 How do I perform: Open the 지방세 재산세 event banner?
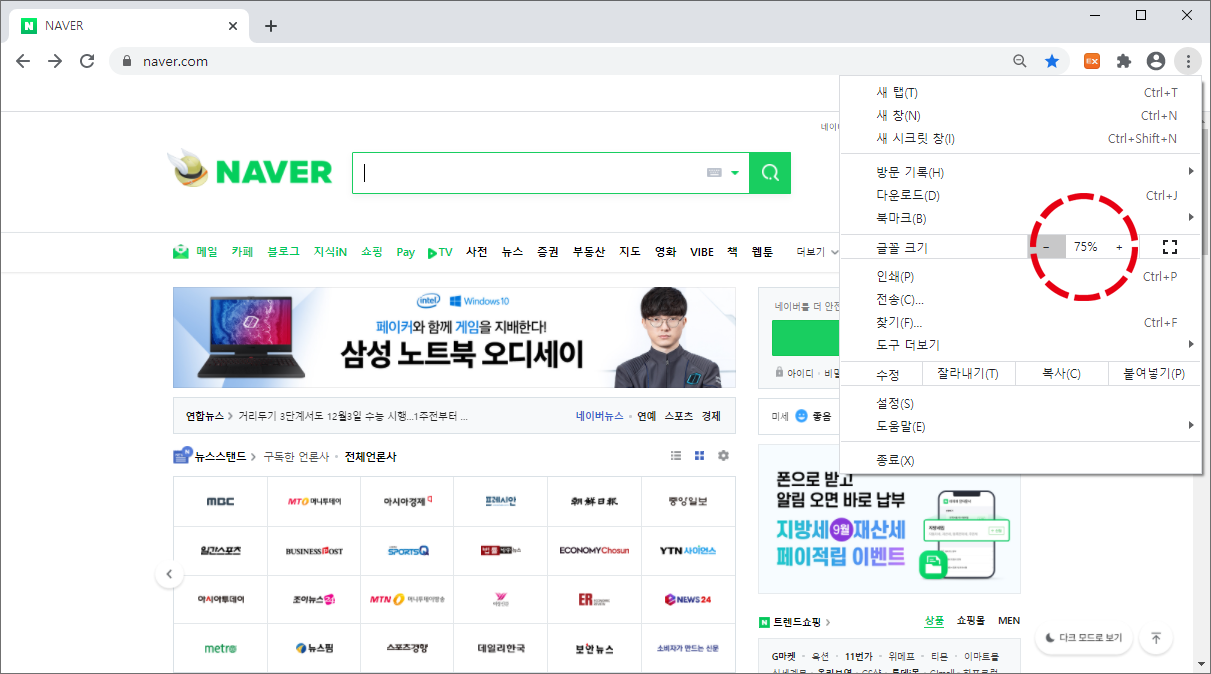click(889, 519)
